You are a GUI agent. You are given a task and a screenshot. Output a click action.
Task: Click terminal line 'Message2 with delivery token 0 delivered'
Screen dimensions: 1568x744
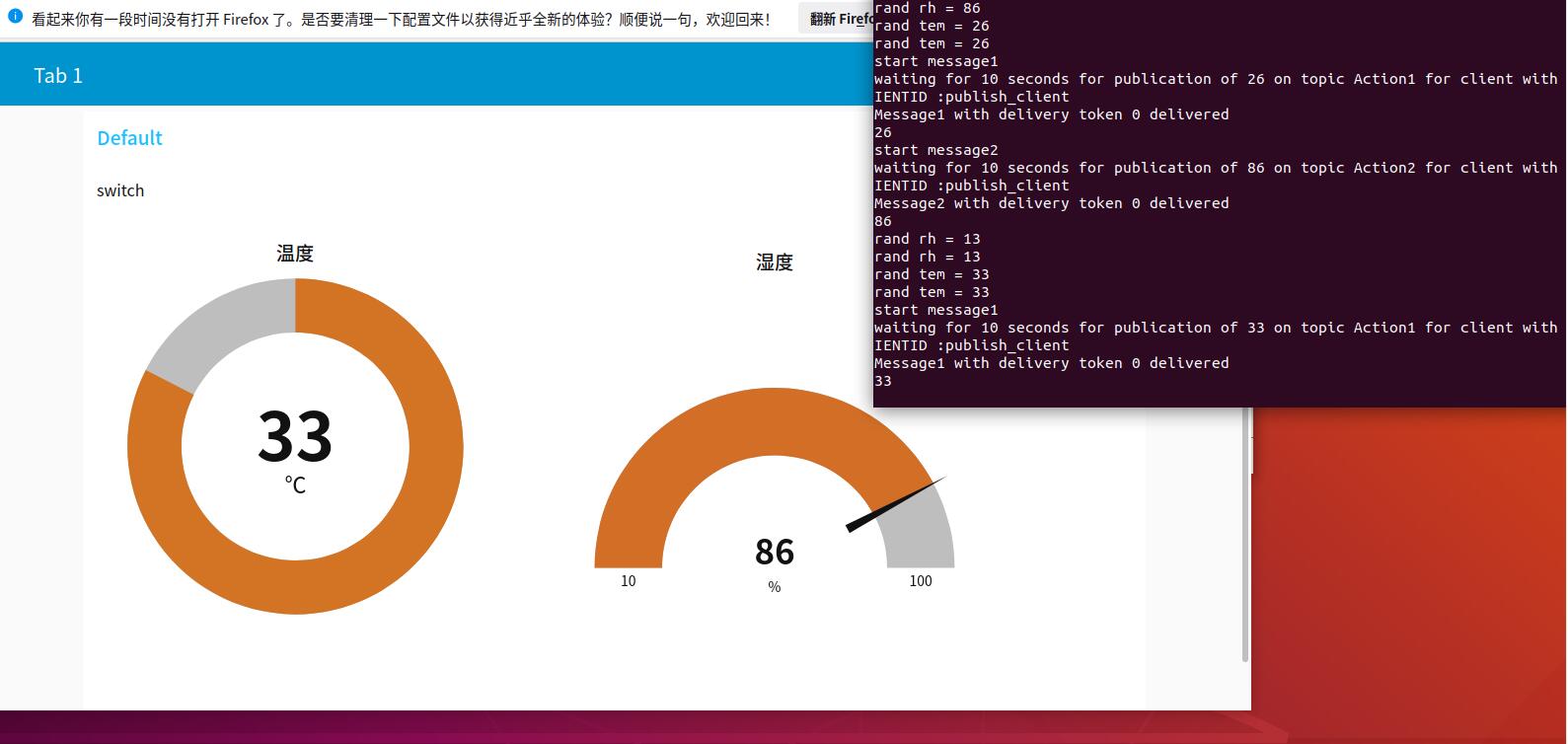point(1052,203)
